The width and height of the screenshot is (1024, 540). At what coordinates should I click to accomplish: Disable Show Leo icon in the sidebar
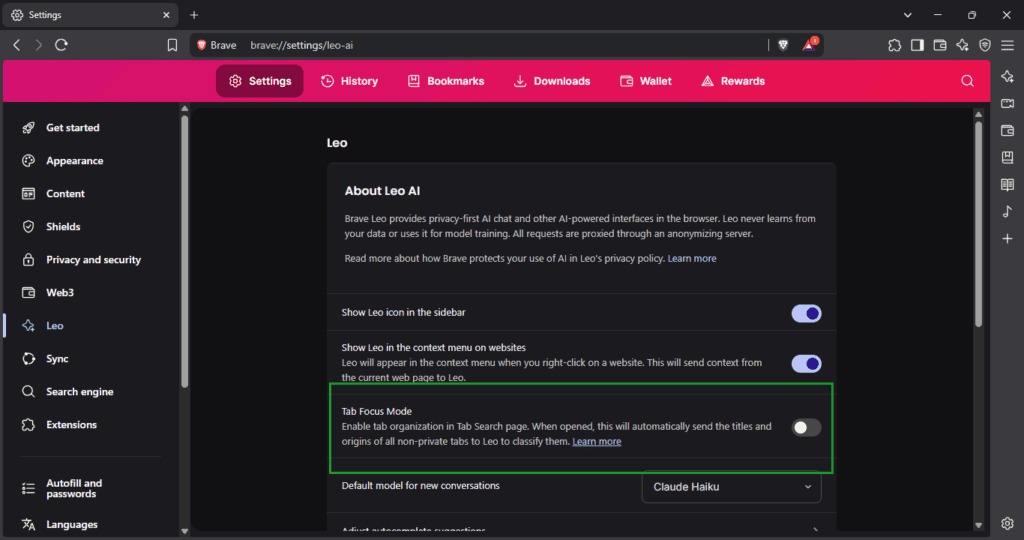click(806, 313)
